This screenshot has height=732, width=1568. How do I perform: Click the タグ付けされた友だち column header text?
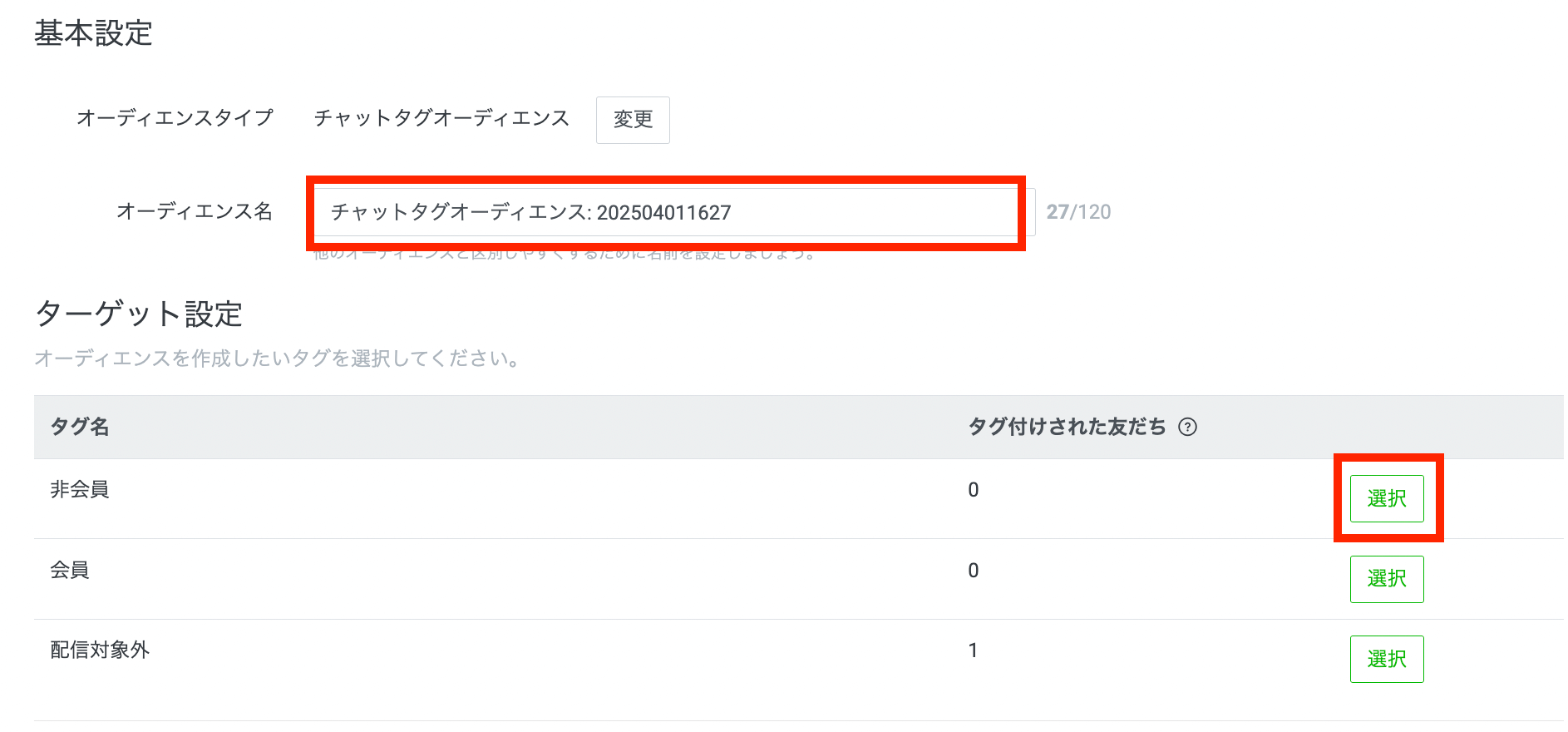point(1067,428)
